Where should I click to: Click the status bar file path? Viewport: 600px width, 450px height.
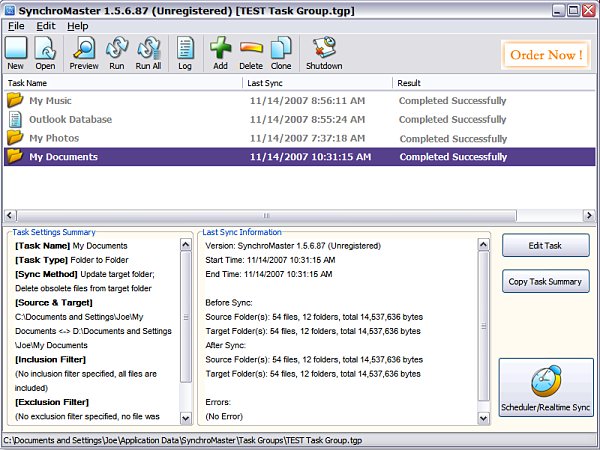point(183,440)
